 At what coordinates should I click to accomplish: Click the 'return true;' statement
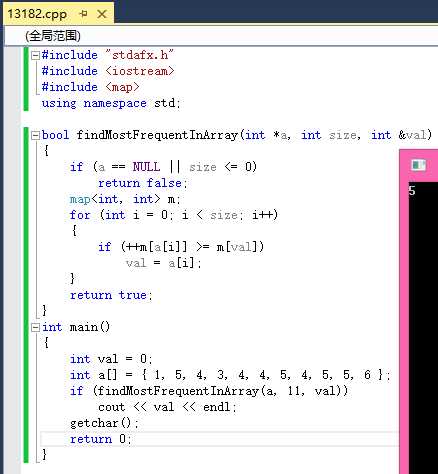111,295
